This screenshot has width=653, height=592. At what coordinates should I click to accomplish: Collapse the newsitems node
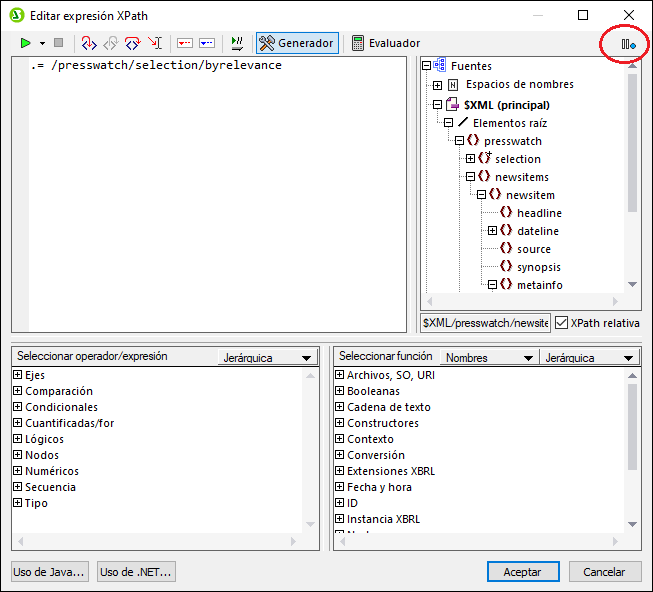point(471,177)
